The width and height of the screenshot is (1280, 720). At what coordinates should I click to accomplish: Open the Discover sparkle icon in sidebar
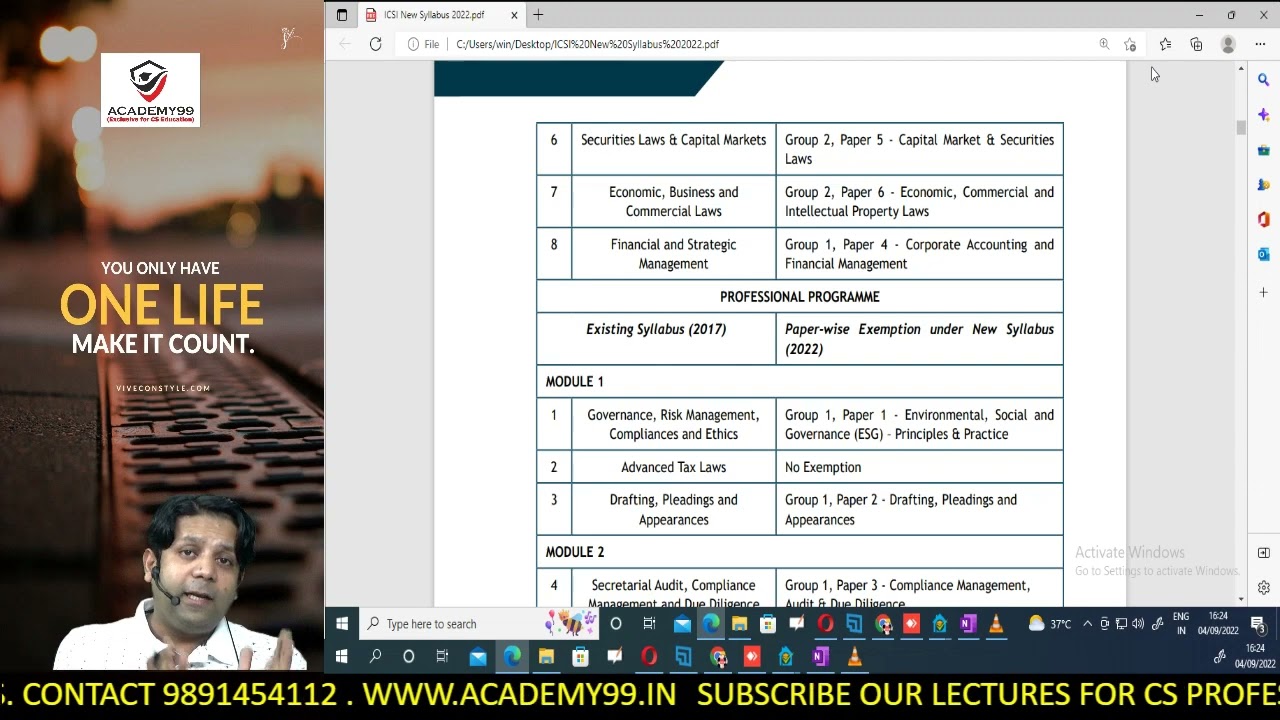click(1264, 115)
